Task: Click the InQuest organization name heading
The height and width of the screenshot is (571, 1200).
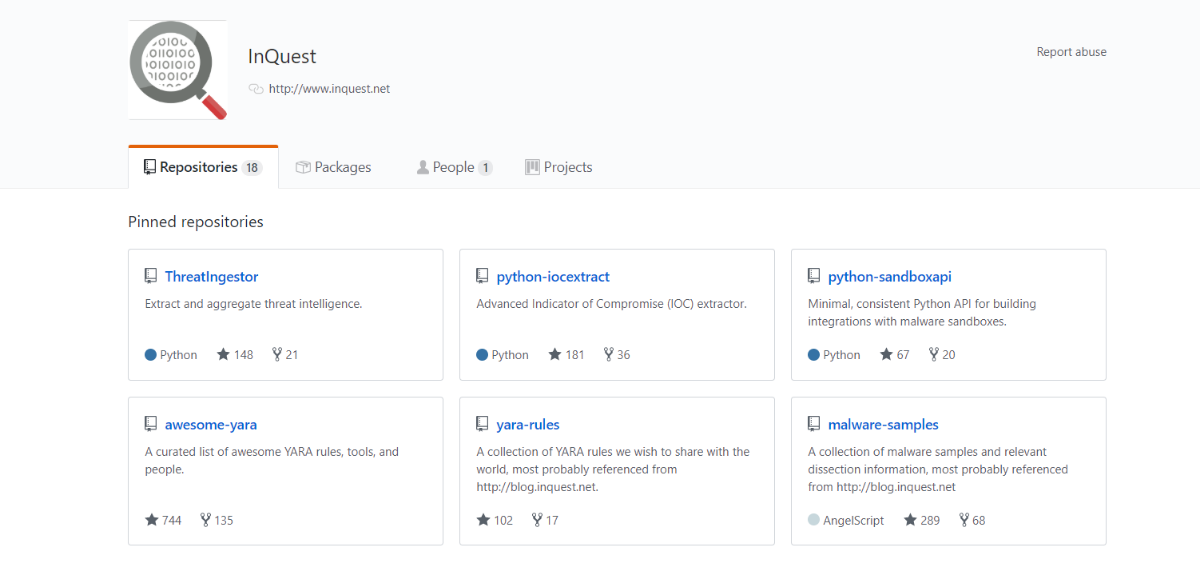Action: coord(282,57)
